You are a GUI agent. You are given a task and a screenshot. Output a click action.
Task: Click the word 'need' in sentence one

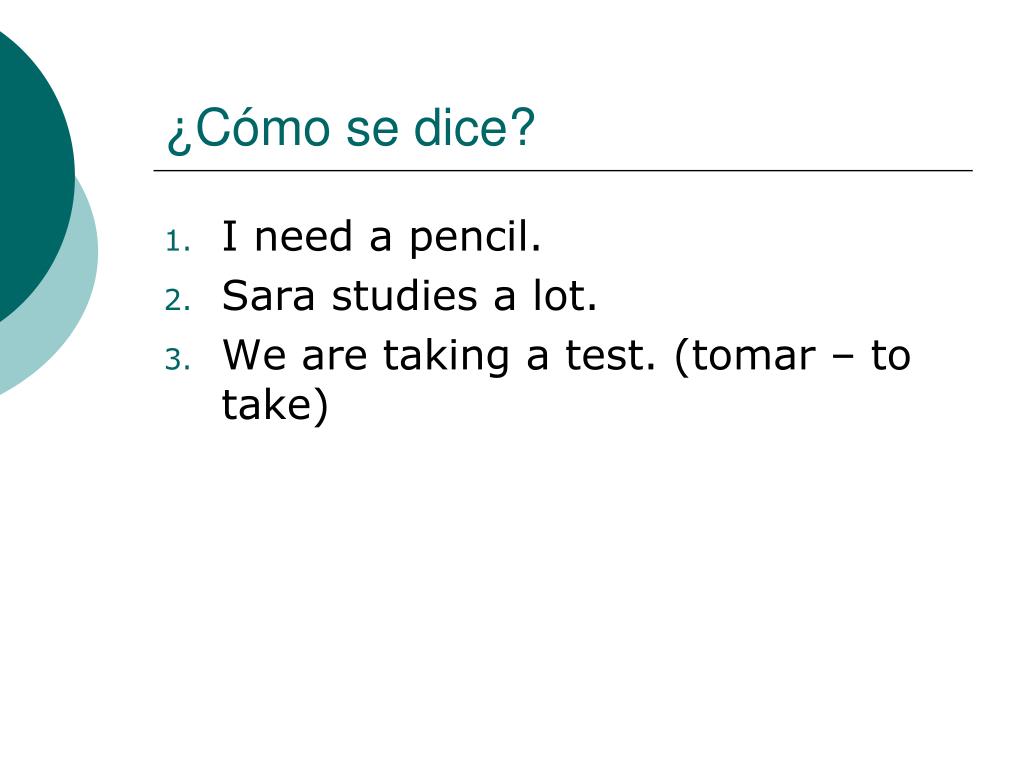pos(304,236)
